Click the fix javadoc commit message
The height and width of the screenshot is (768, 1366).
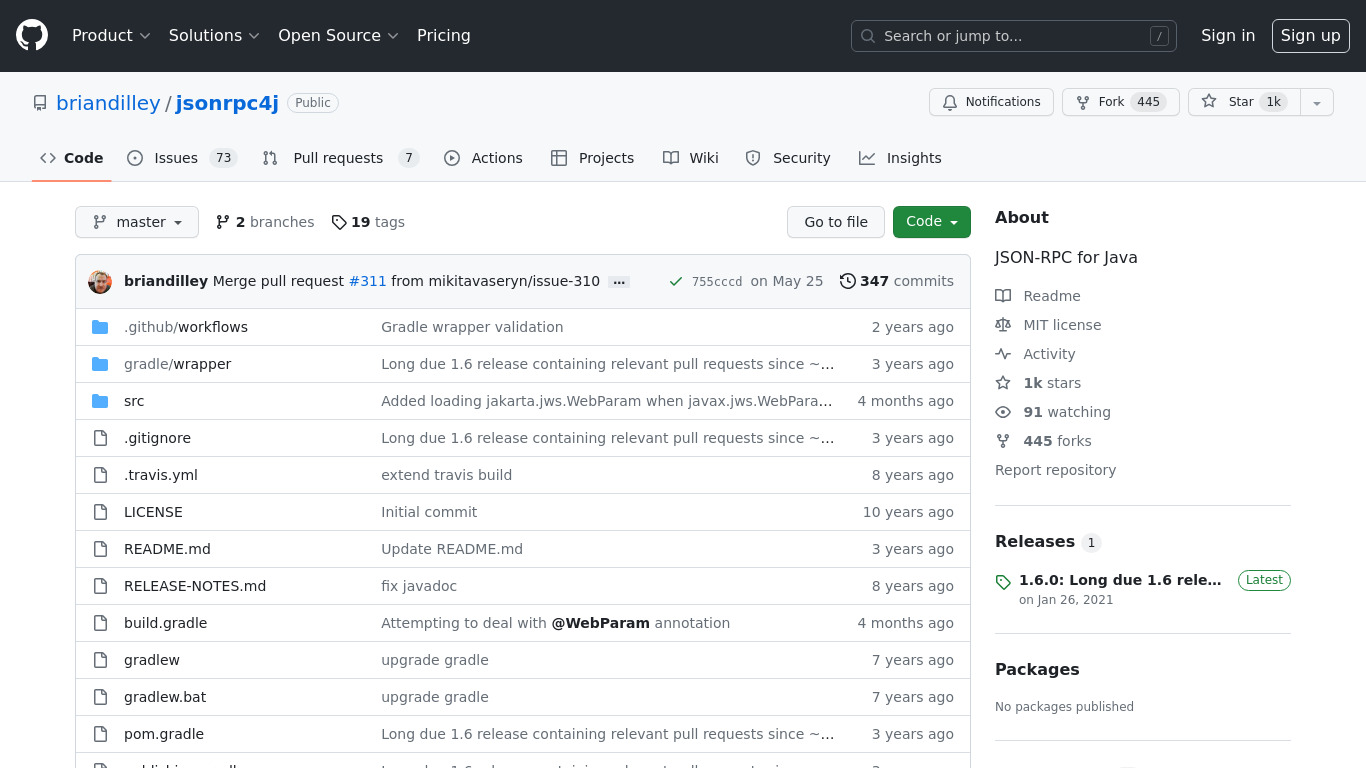[x=419, y=586]
